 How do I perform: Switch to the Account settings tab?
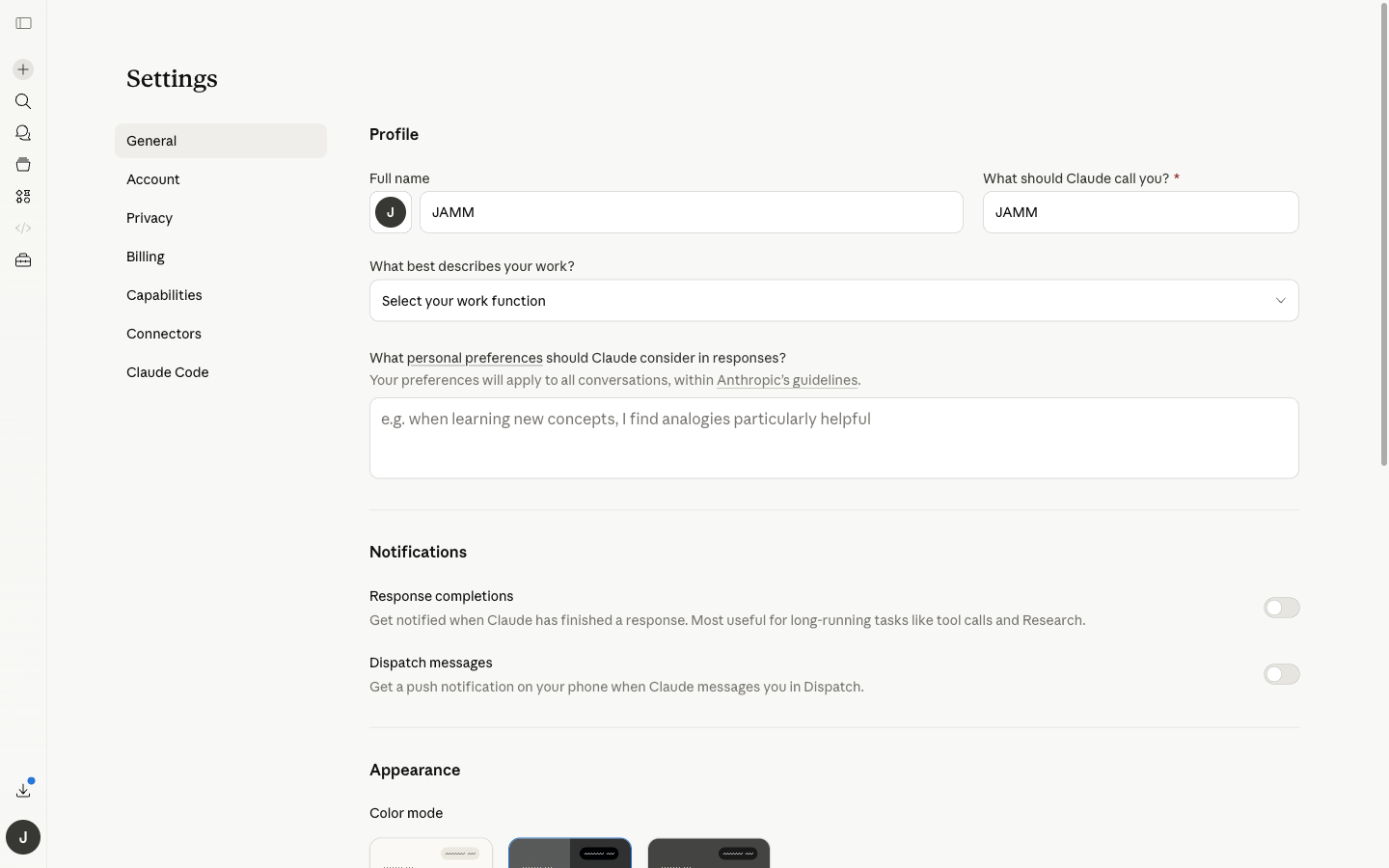coord(152,179)
